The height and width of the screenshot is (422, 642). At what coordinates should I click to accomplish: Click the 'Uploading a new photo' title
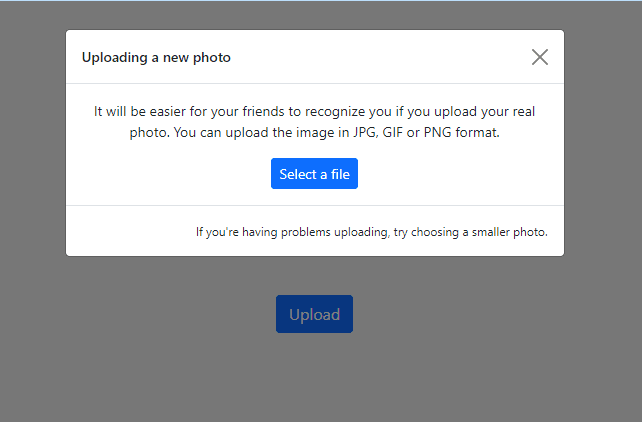tap(156, 58)
